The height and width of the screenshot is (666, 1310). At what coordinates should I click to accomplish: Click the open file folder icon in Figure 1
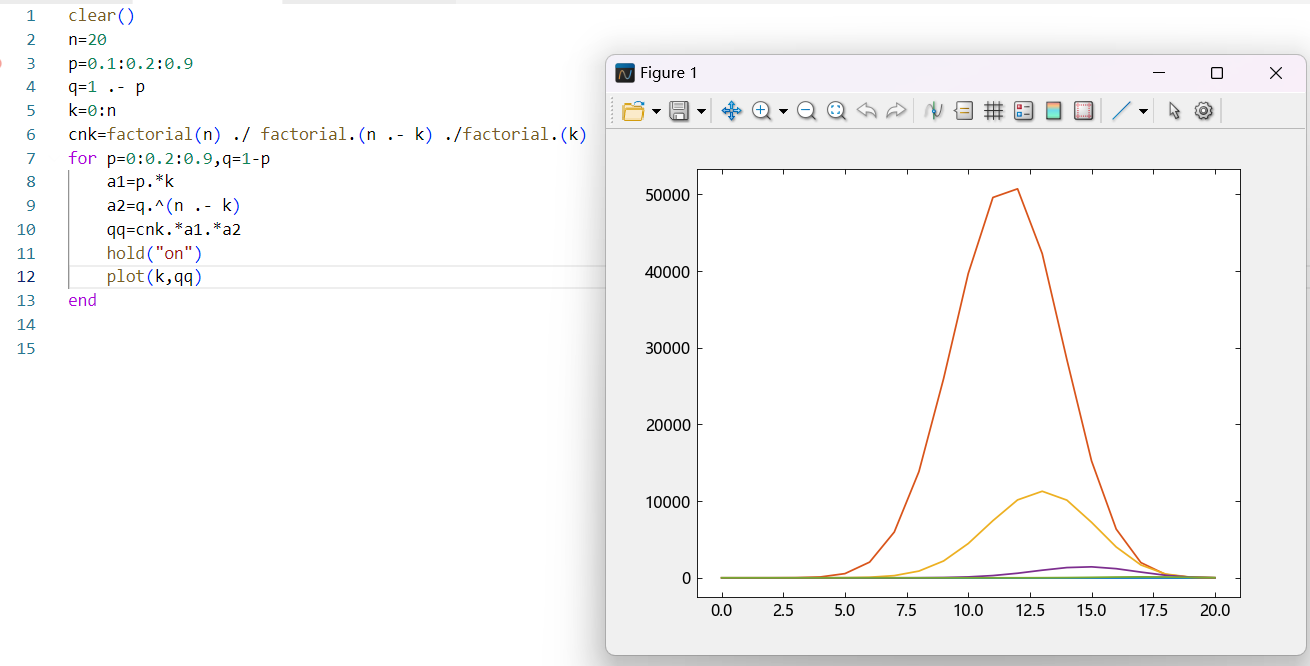tap(632, 111)
